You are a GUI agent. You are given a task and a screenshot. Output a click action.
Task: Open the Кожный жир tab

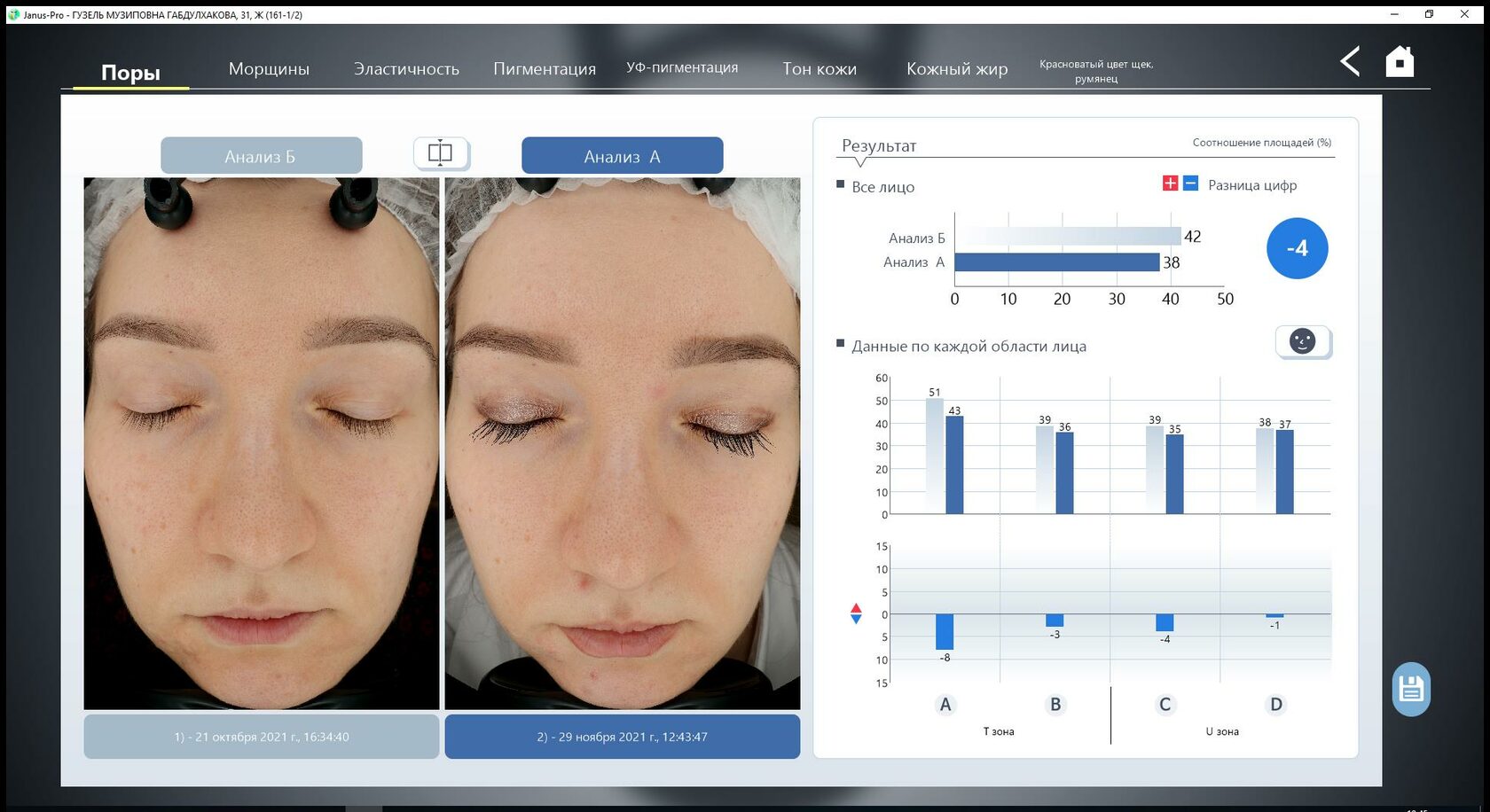coord(957,69)
